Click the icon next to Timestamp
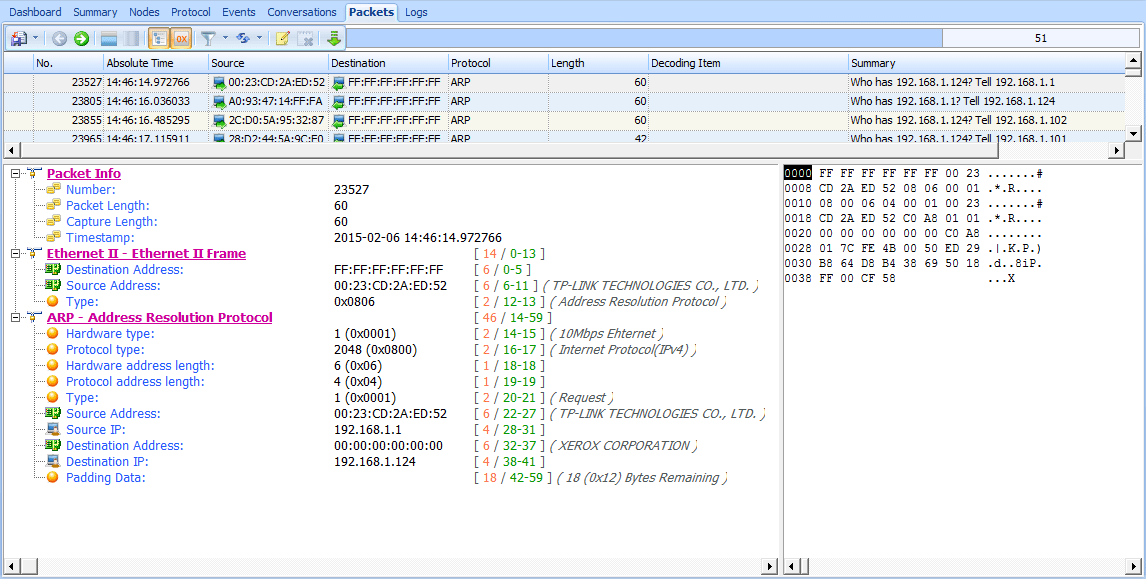This screenshot has width=1146, height=579. (53, 238)
